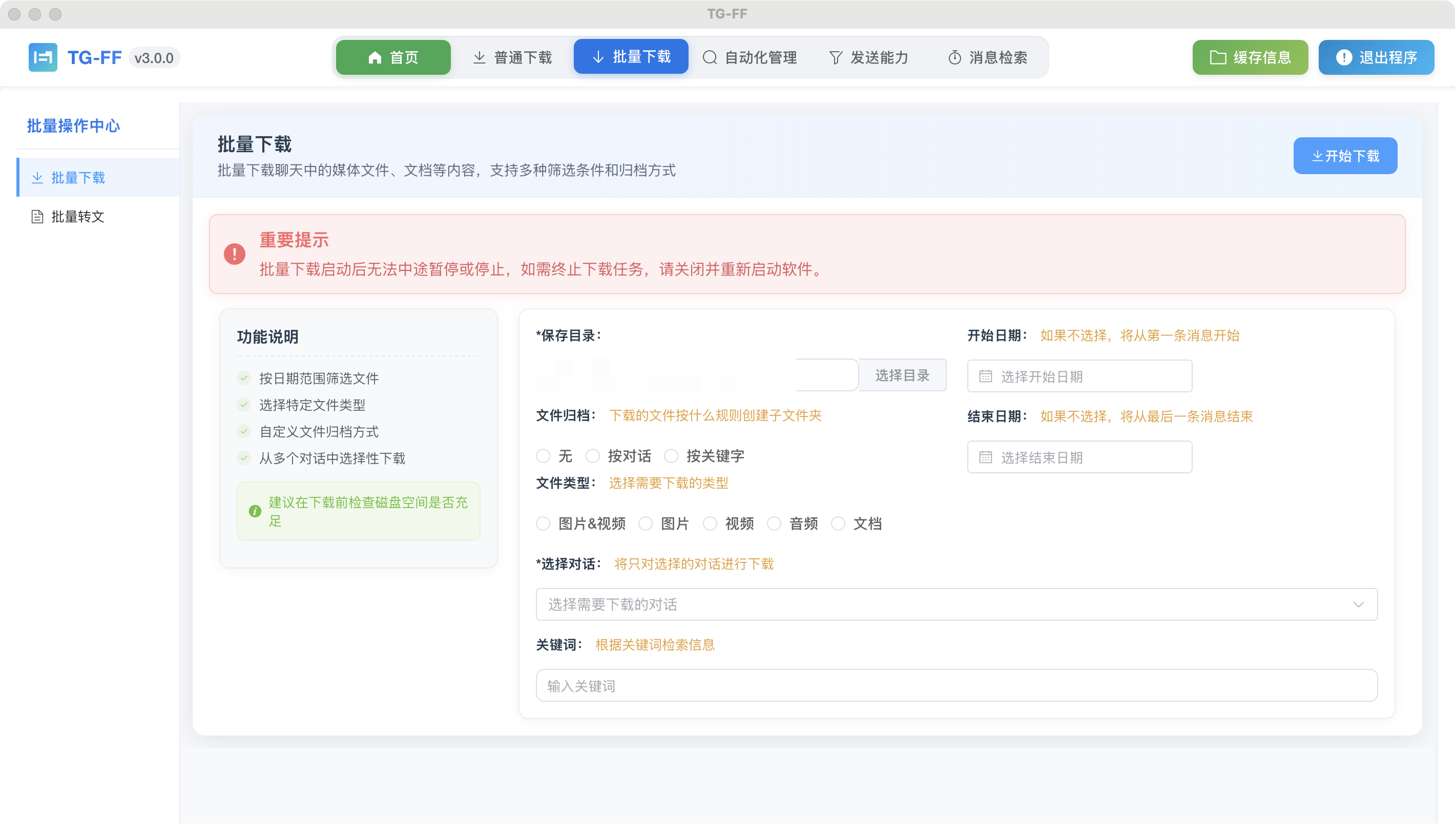
Task: Select the 普通下载 download icon in navigation
Action: tap(480, 56)
